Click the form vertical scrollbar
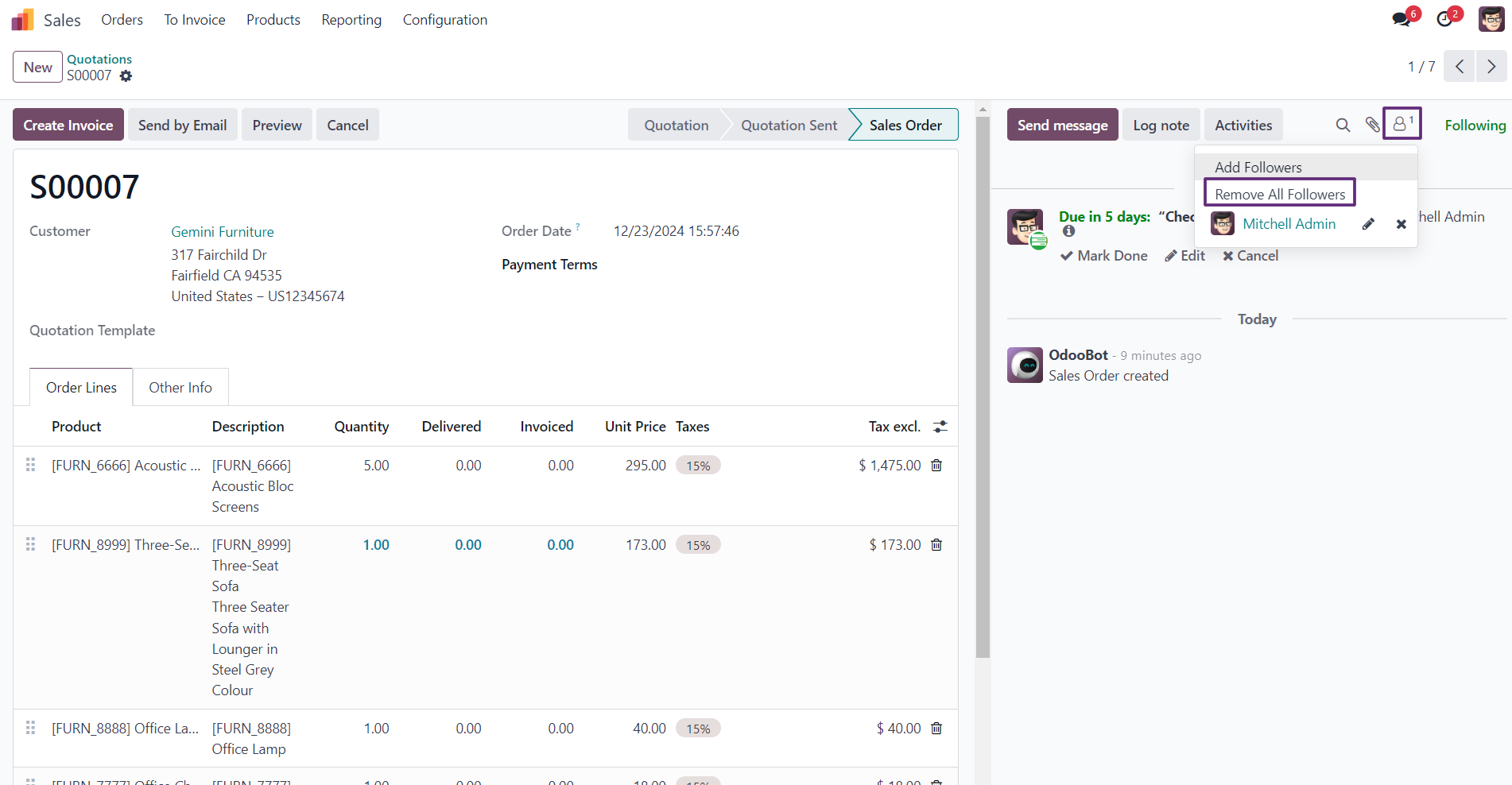This screenshot has height=785, width=1512. [983, 388]
